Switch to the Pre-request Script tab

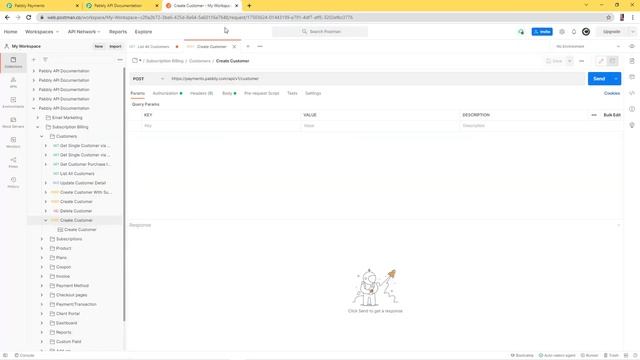(x=262, y=93)
